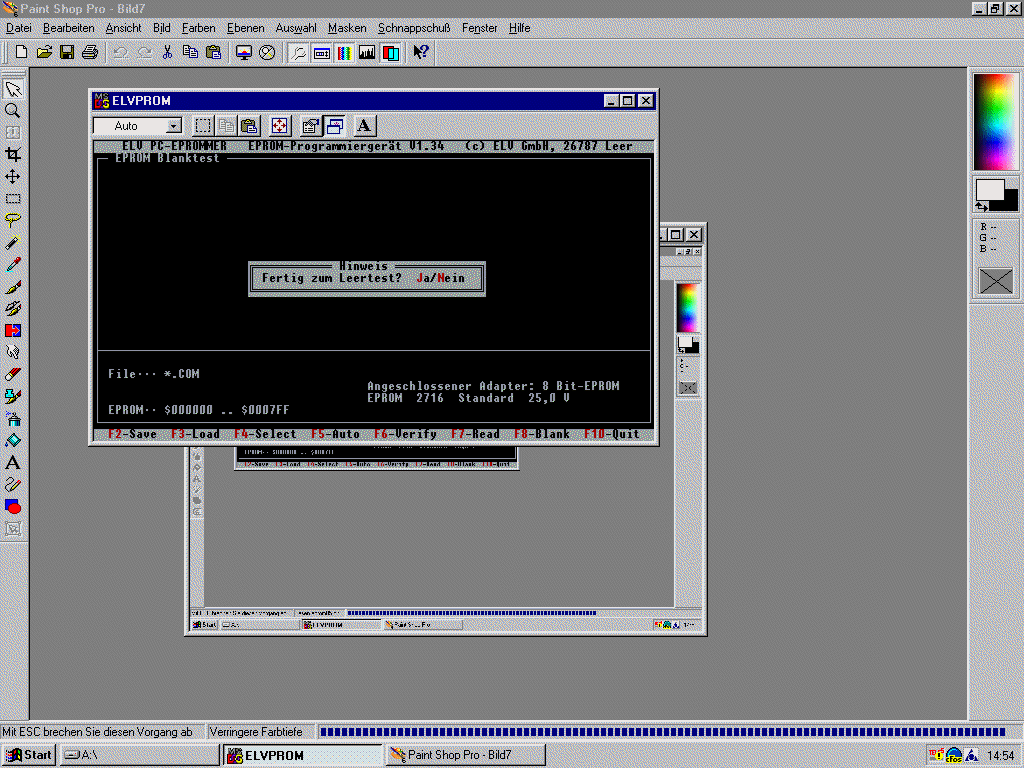The width and height of the screenshot is (1024, 768).
Task: Open the Masken menu
Action: point(347,28)
